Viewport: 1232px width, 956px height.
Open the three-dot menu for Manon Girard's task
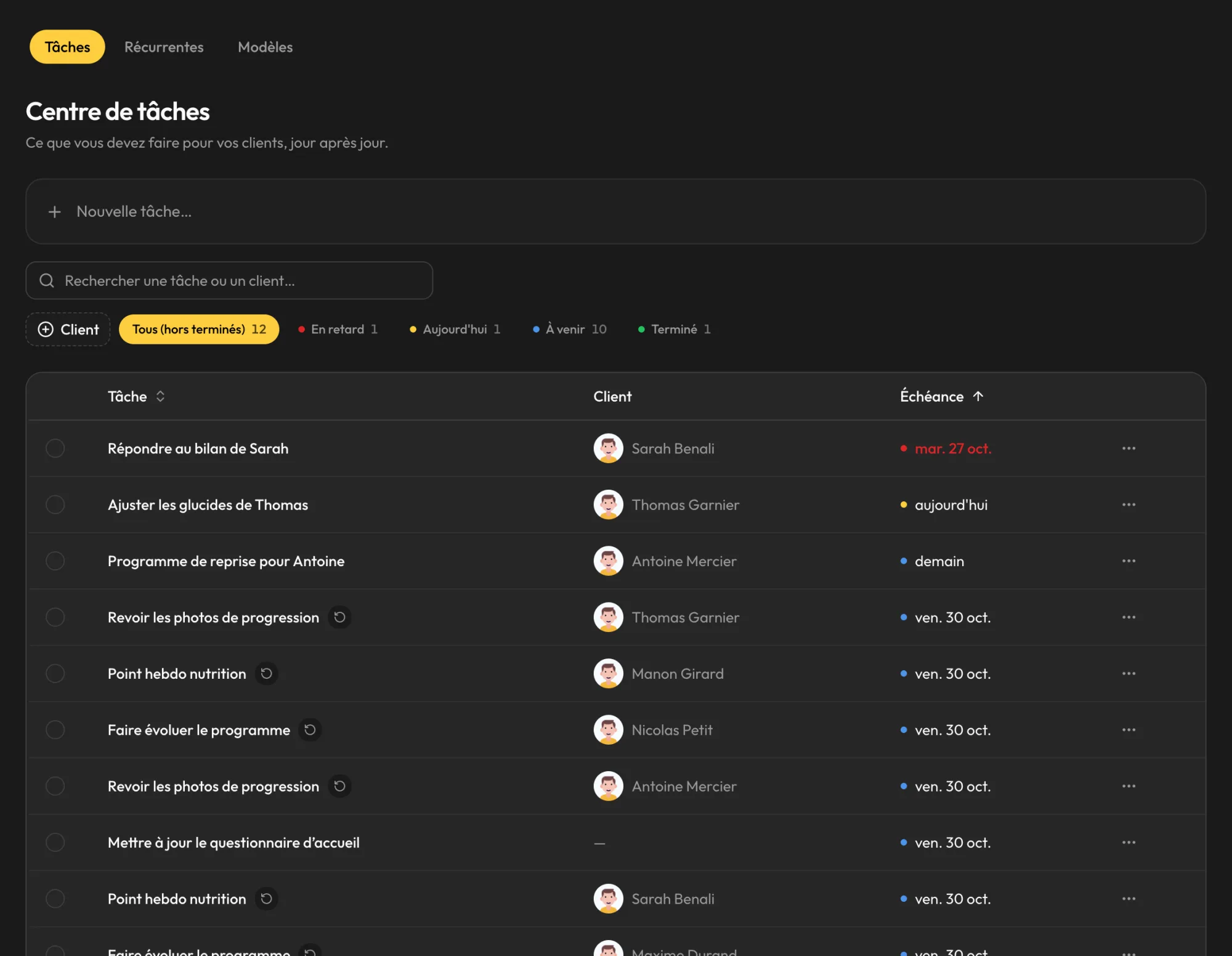tap(1129, 673)
